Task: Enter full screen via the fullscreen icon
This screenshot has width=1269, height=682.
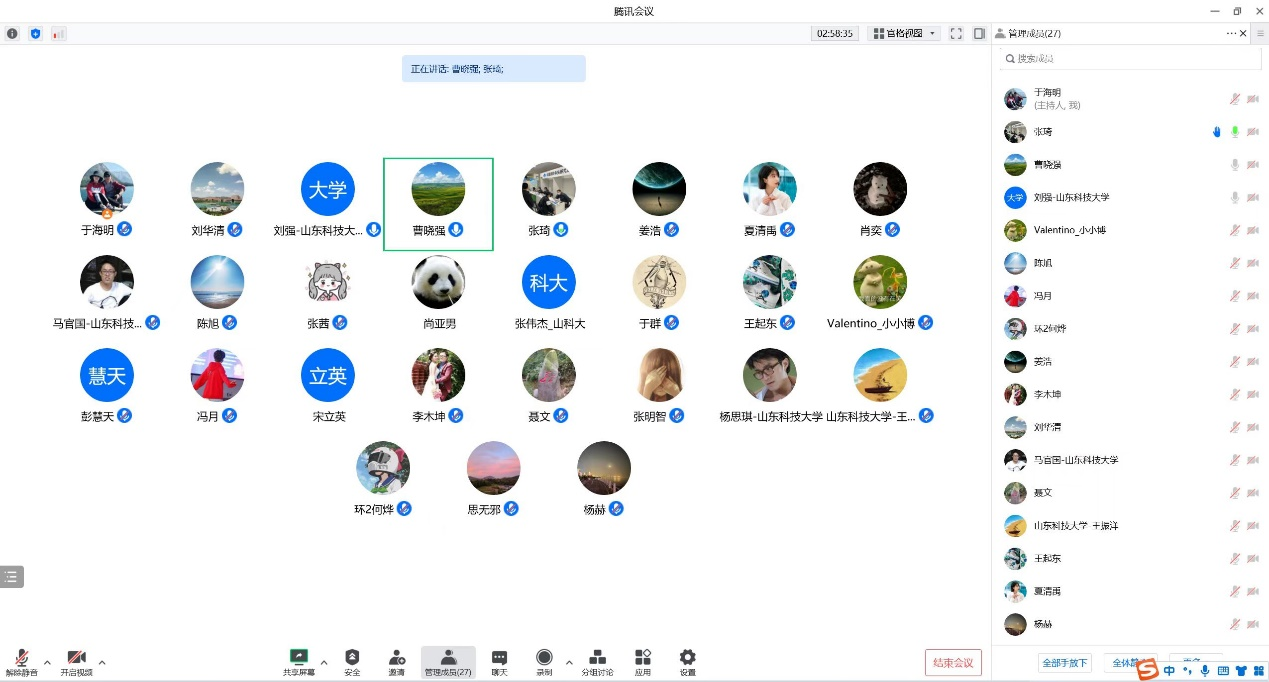Action: tap(956, 33)
